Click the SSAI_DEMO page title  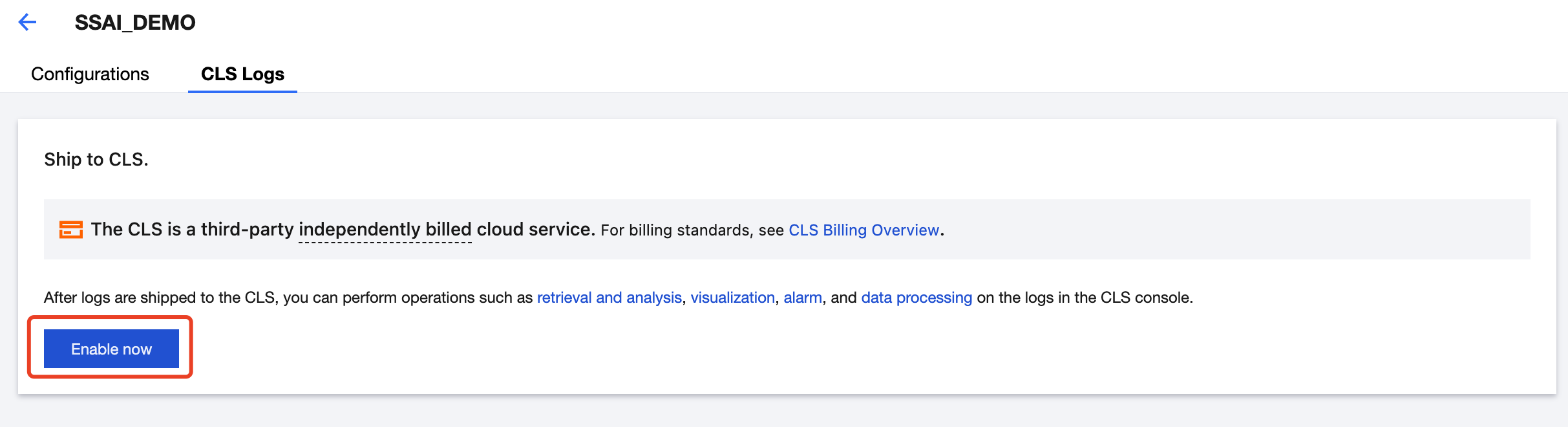135,23
